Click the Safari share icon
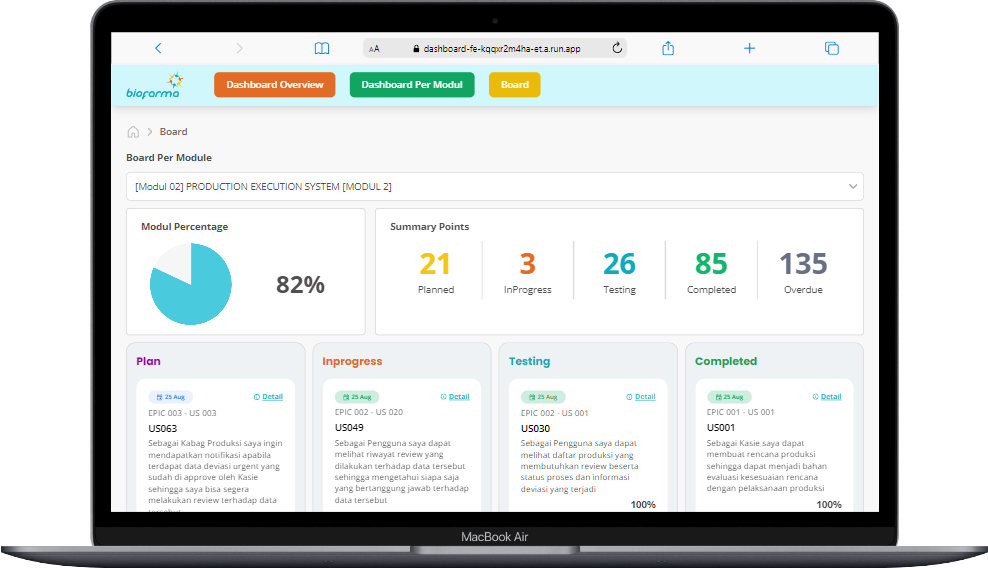 click(669, 48)
